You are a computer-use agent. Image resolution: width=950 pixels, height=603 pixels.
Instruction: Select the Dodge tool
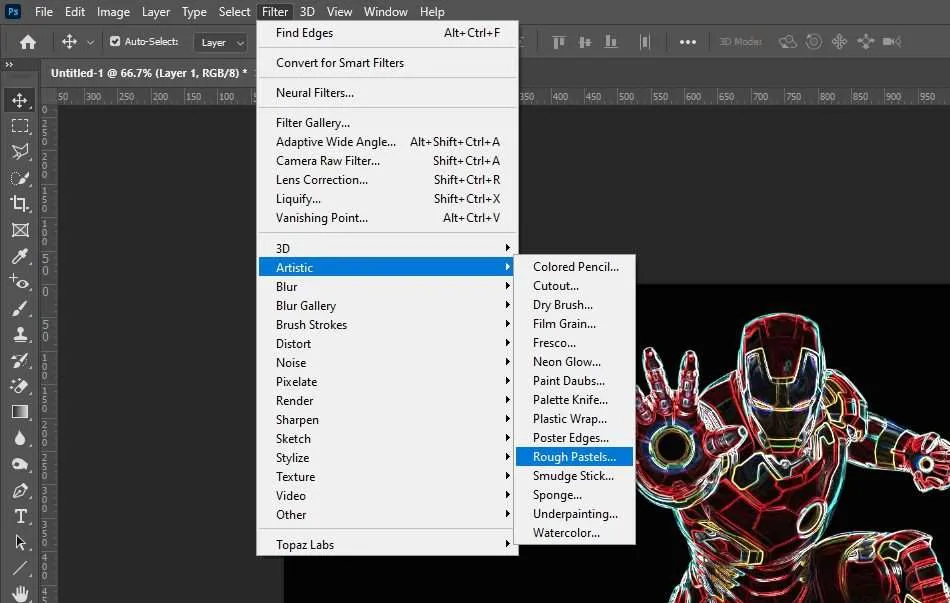[20, 464]
